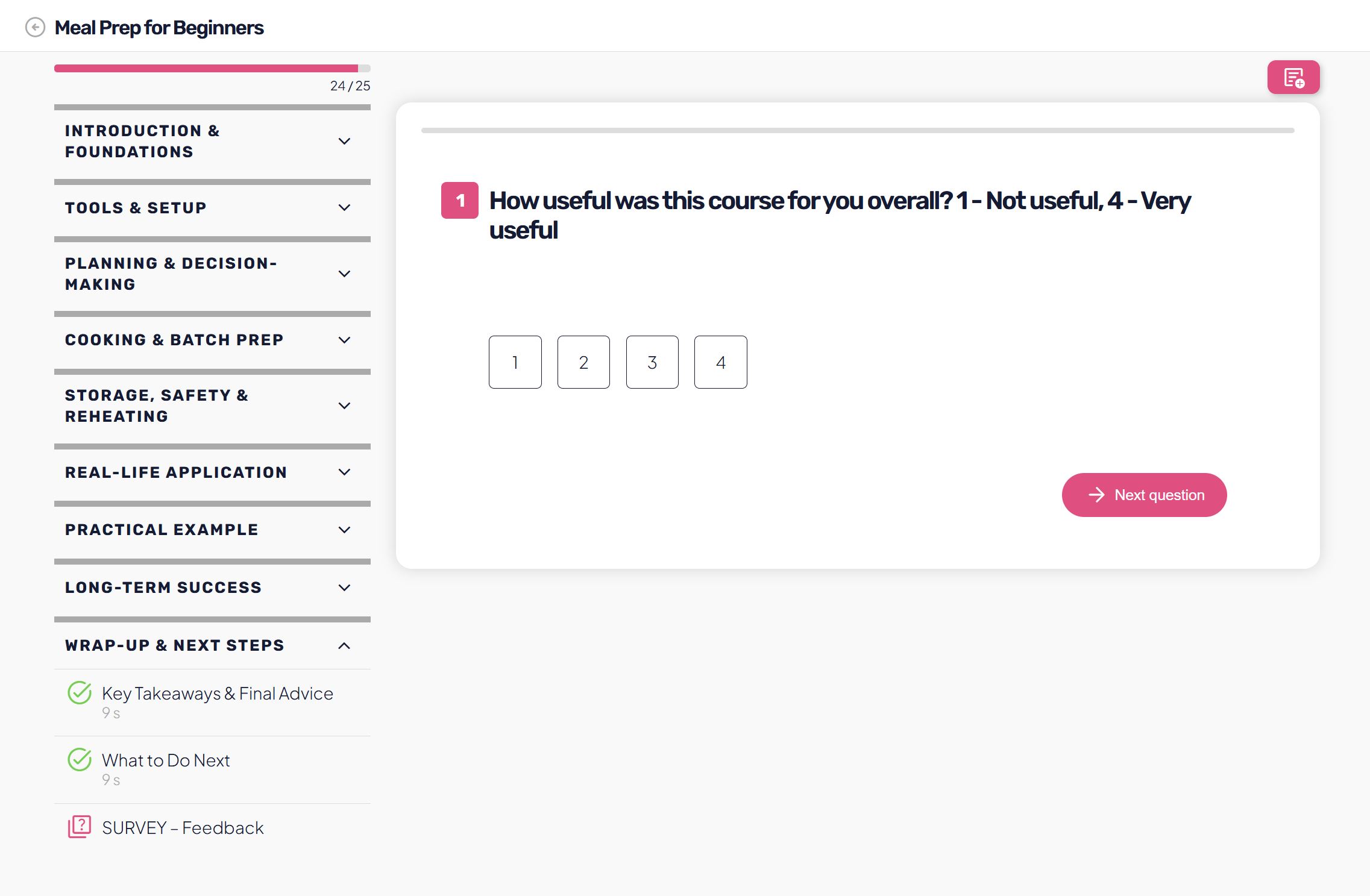This screenshot has height=896, width=1370.
Task: Click the back arrow circle icon
Action: 35,27
